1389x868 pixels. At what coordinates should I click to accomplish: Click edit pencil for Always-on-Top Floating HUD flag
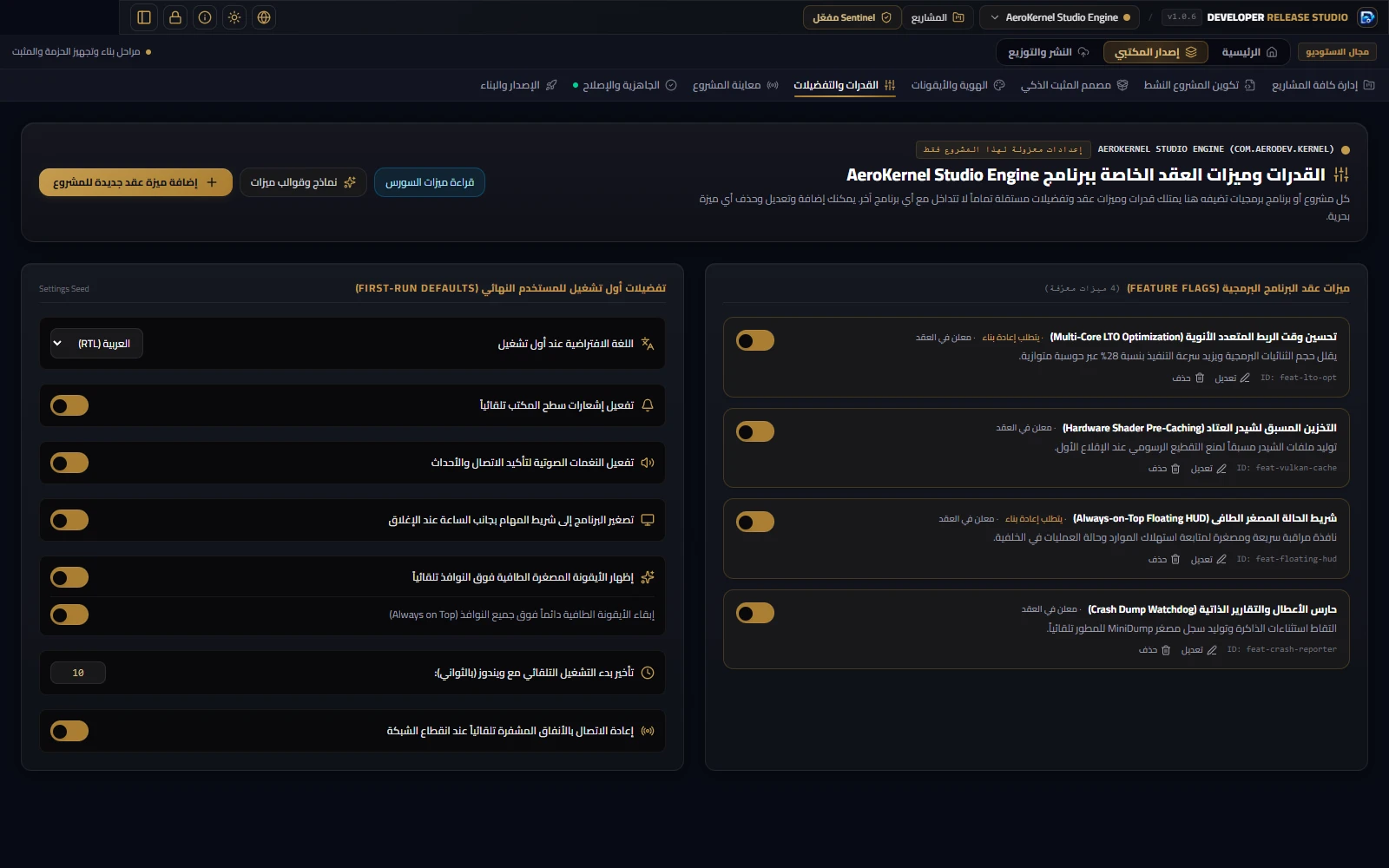[x=1221, y=559]
